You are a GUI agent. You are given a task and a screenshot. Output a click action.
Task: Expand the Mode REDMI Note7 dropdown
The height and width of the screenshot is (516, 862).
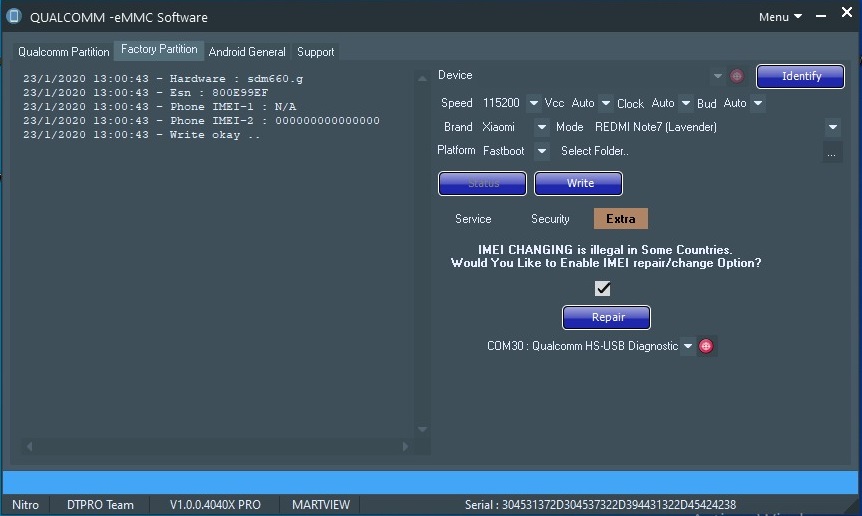(x=833, y=127)
